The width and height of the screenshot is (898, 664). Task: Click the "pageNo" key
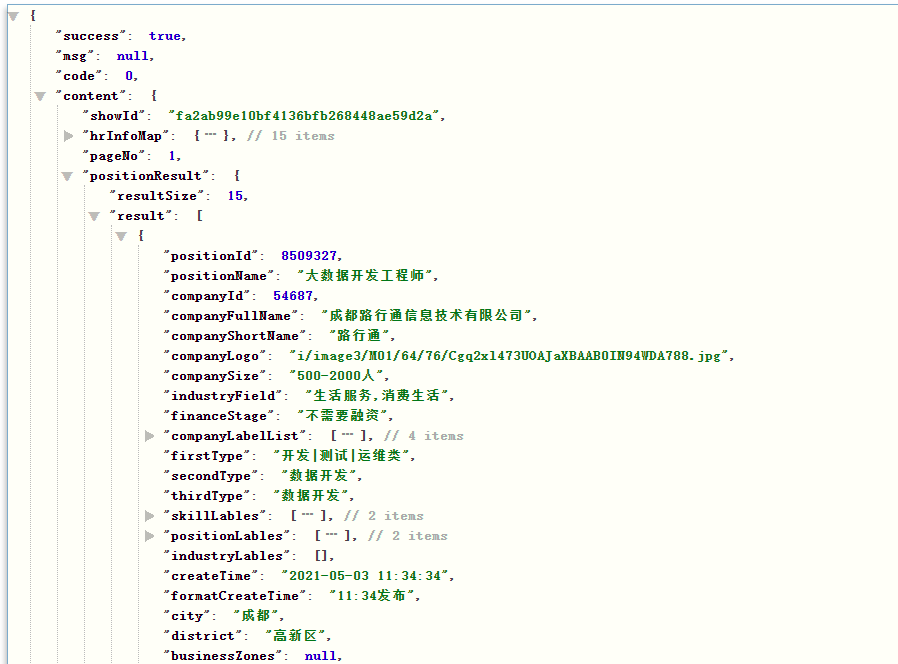pyautogui.click(x=114, y=156)
